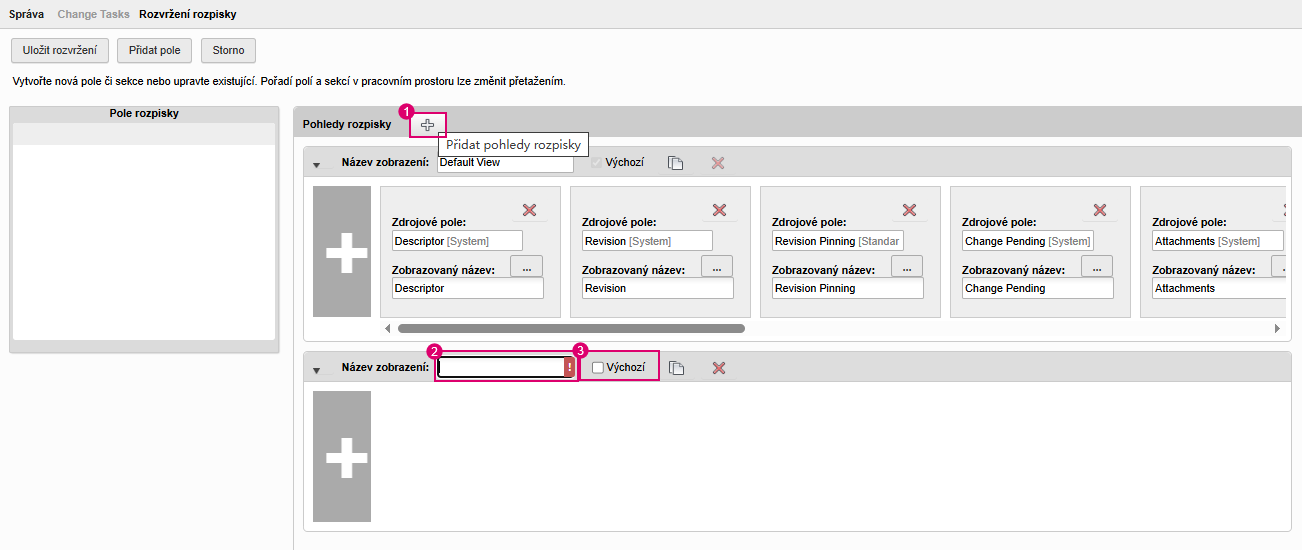
Task: Click the horizontal scrollbar in Default View
Action: click(x=571, y=328)
